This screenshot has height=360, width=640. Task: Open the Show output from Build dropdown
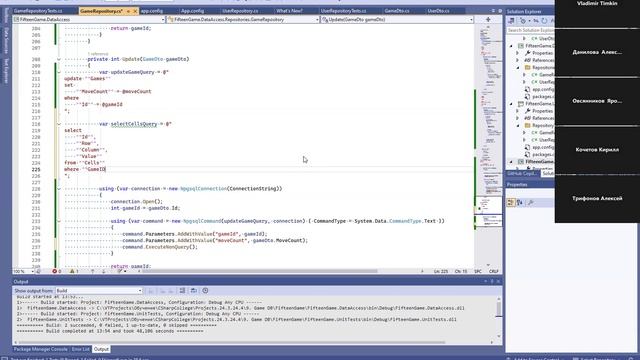pos(99,291)
